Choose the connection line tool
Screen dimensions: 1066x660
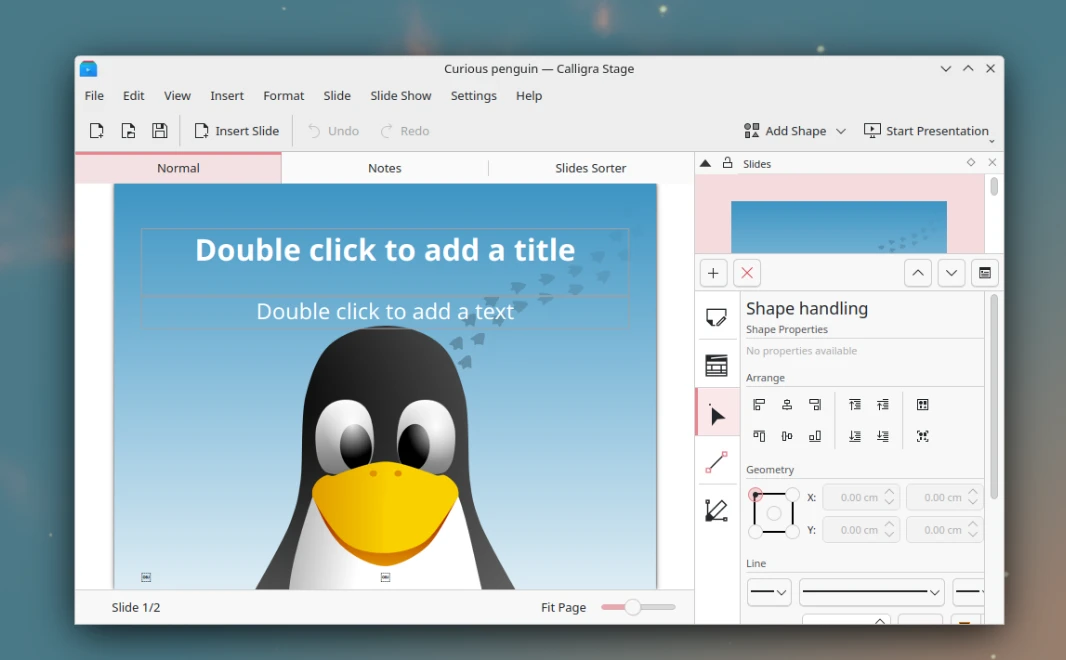717,462
